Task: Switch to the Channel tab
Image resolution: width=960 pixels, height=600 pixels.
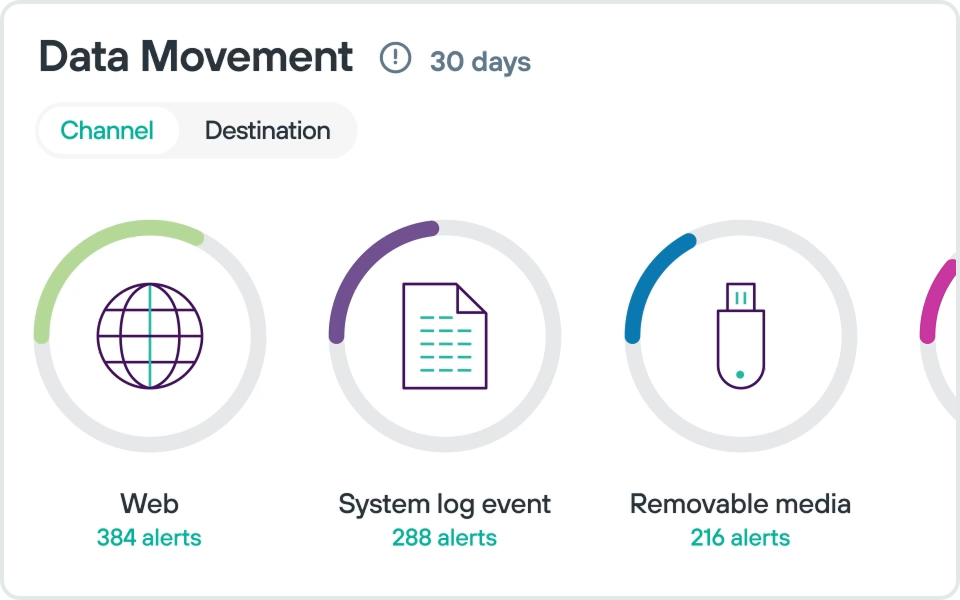Action: coord(107,131)
